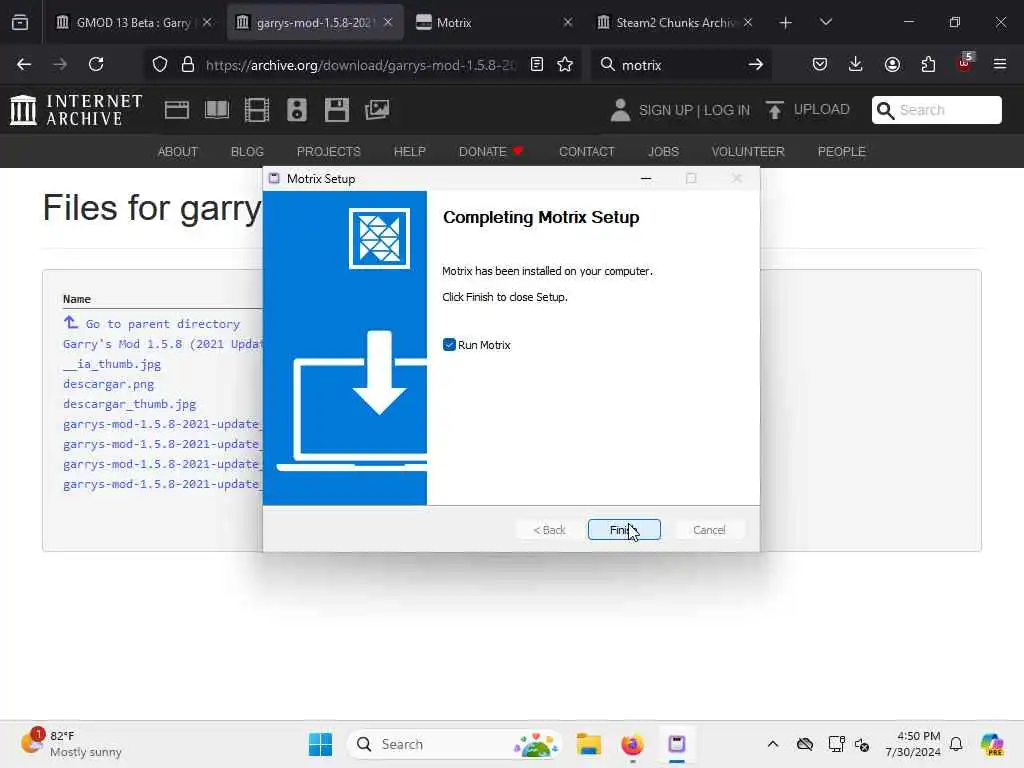The height and width of the screenshot is (768, 1024).
Task: Click the Firefox taskbar icon
Action: tap(632, 744)
